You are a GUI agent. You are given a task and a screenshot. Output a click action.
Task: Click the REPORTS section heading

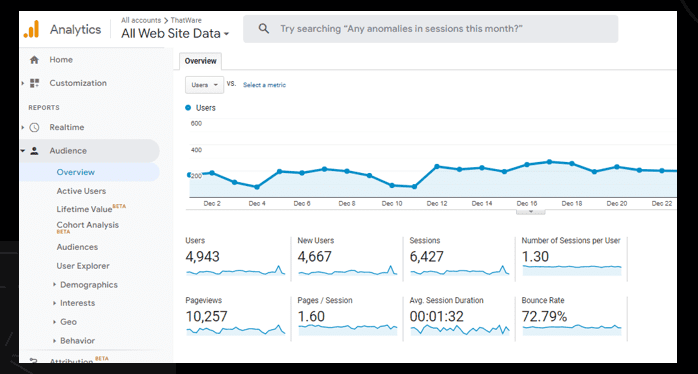click(x=44, y=108)
